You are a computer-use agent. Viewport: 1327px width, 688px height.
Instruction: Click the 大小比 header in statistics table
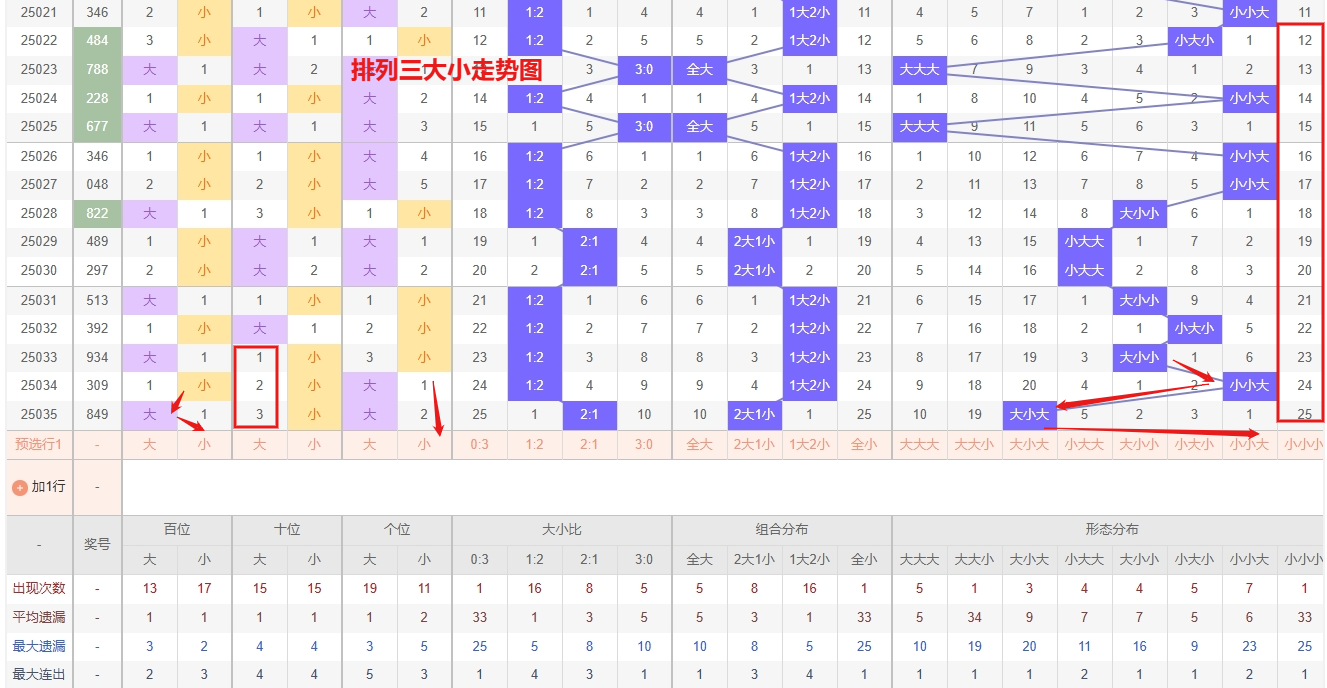click(562, 529)
